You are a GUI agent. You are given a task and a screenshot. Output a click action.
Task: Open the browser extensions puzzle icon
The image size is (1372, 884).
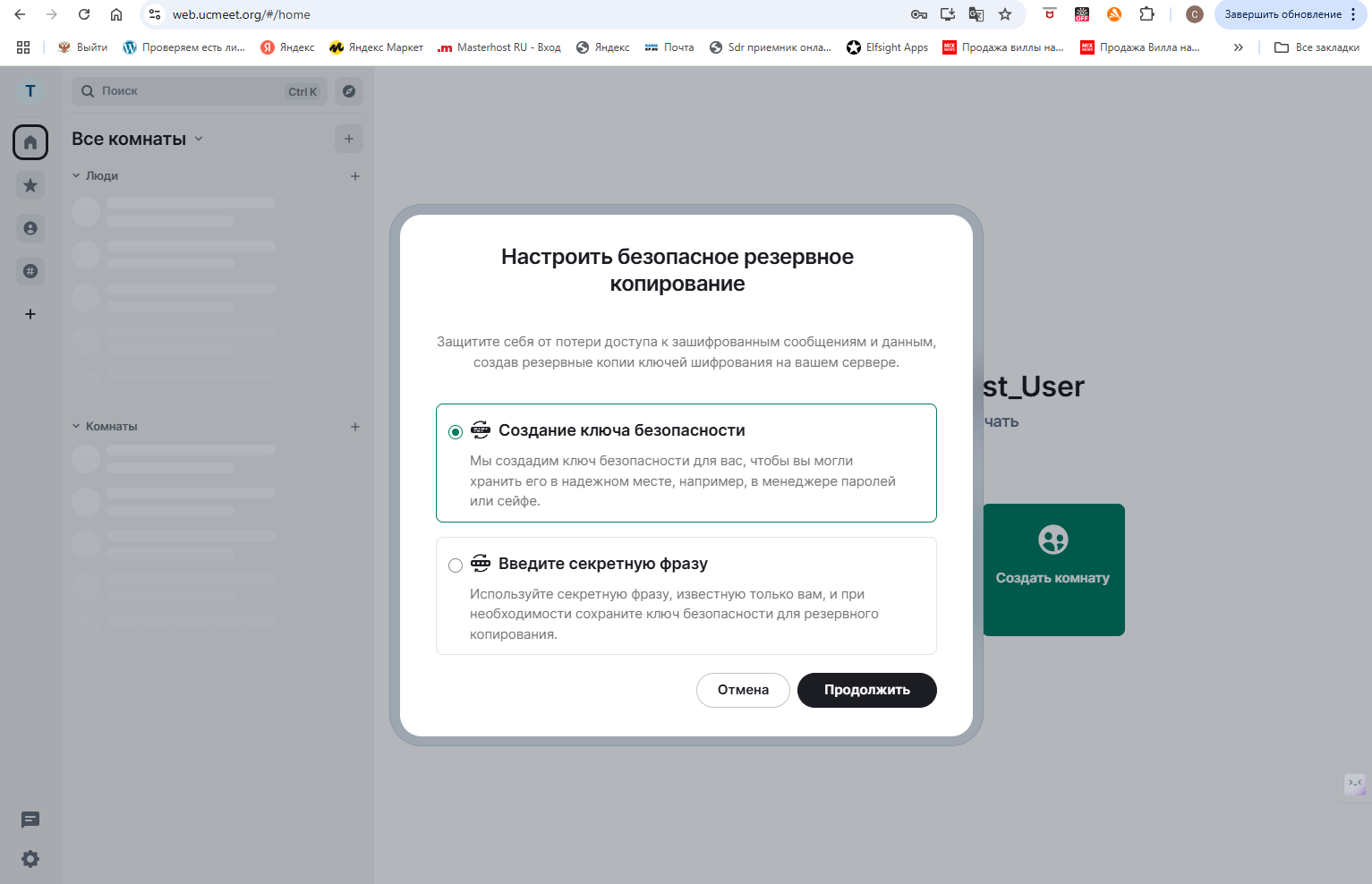tap(1146, 14)
